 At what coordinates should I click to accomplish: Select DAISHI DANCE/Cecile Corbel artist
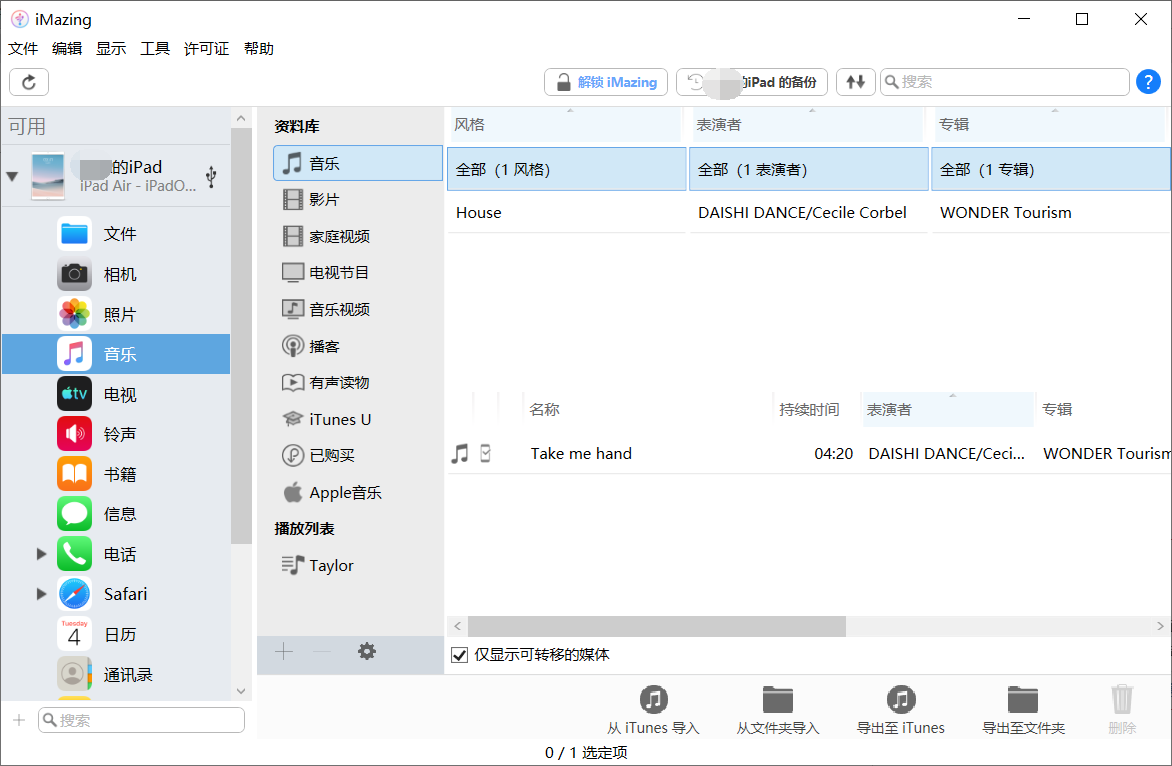point(808,213)
